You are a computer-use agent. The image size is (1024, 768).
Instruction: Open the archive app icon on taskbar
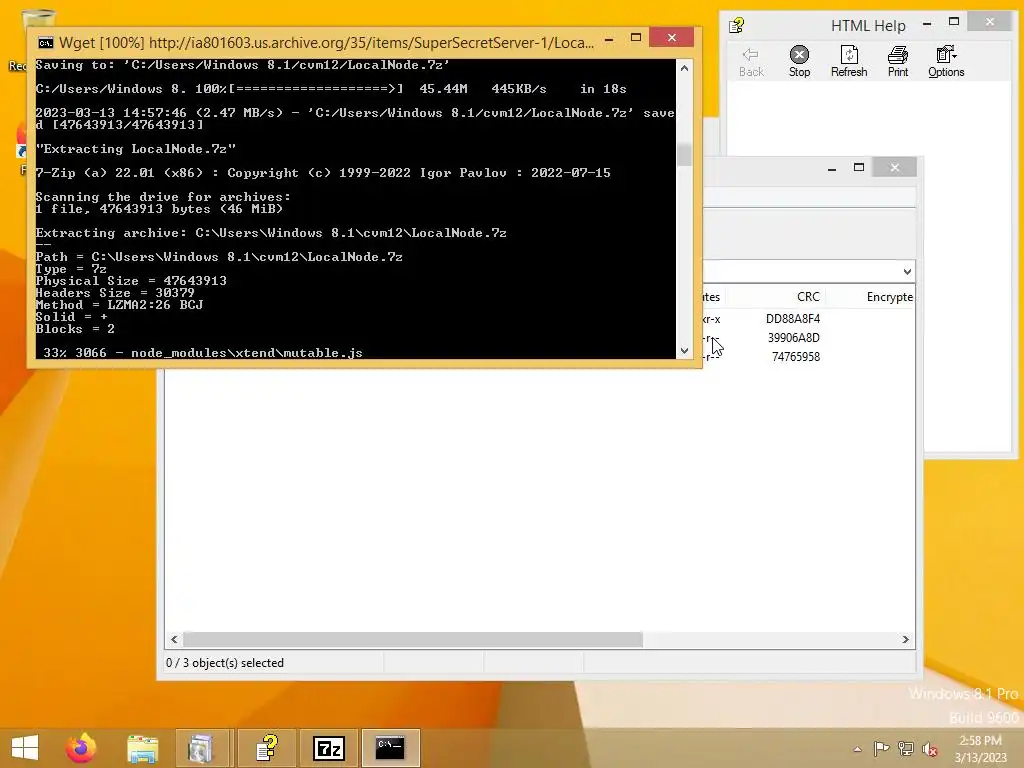click(202, 748)
